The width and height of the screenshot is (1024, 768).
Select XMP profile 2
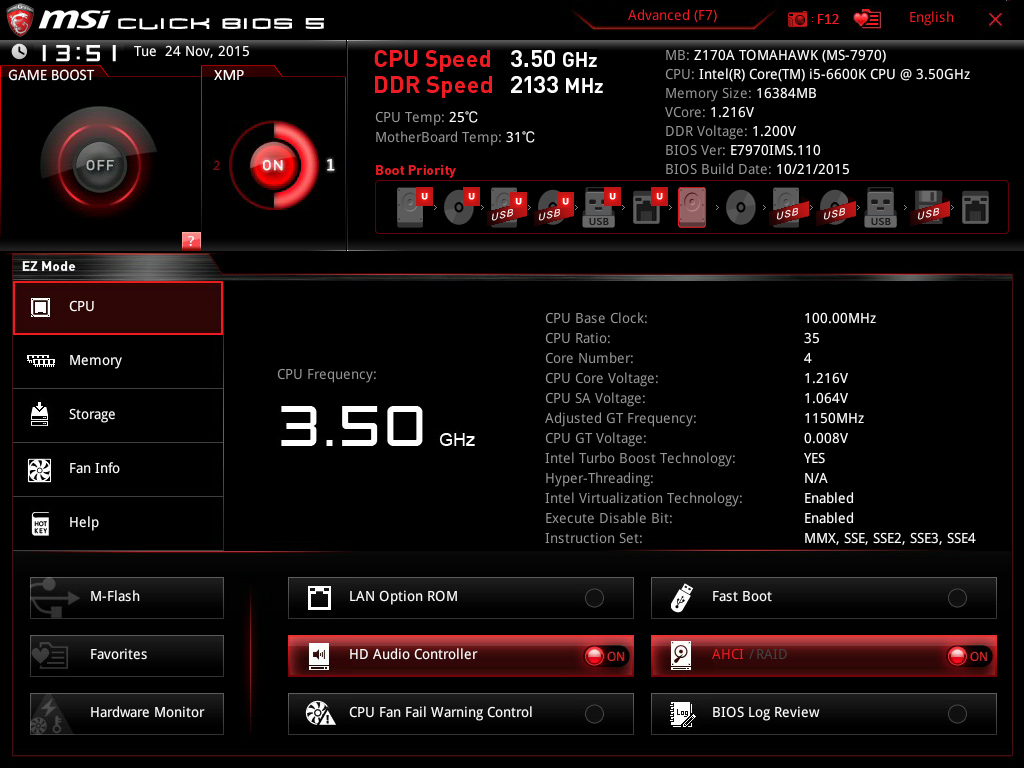pos(216,165)
